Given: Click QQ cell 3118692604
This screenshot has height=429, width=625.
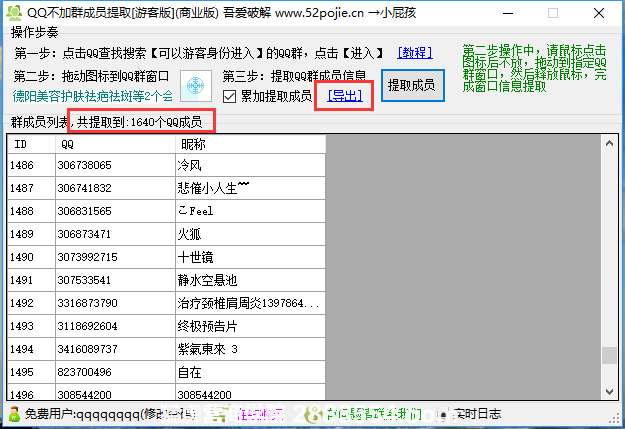Looking at the screenshot, I should (115, 326).
